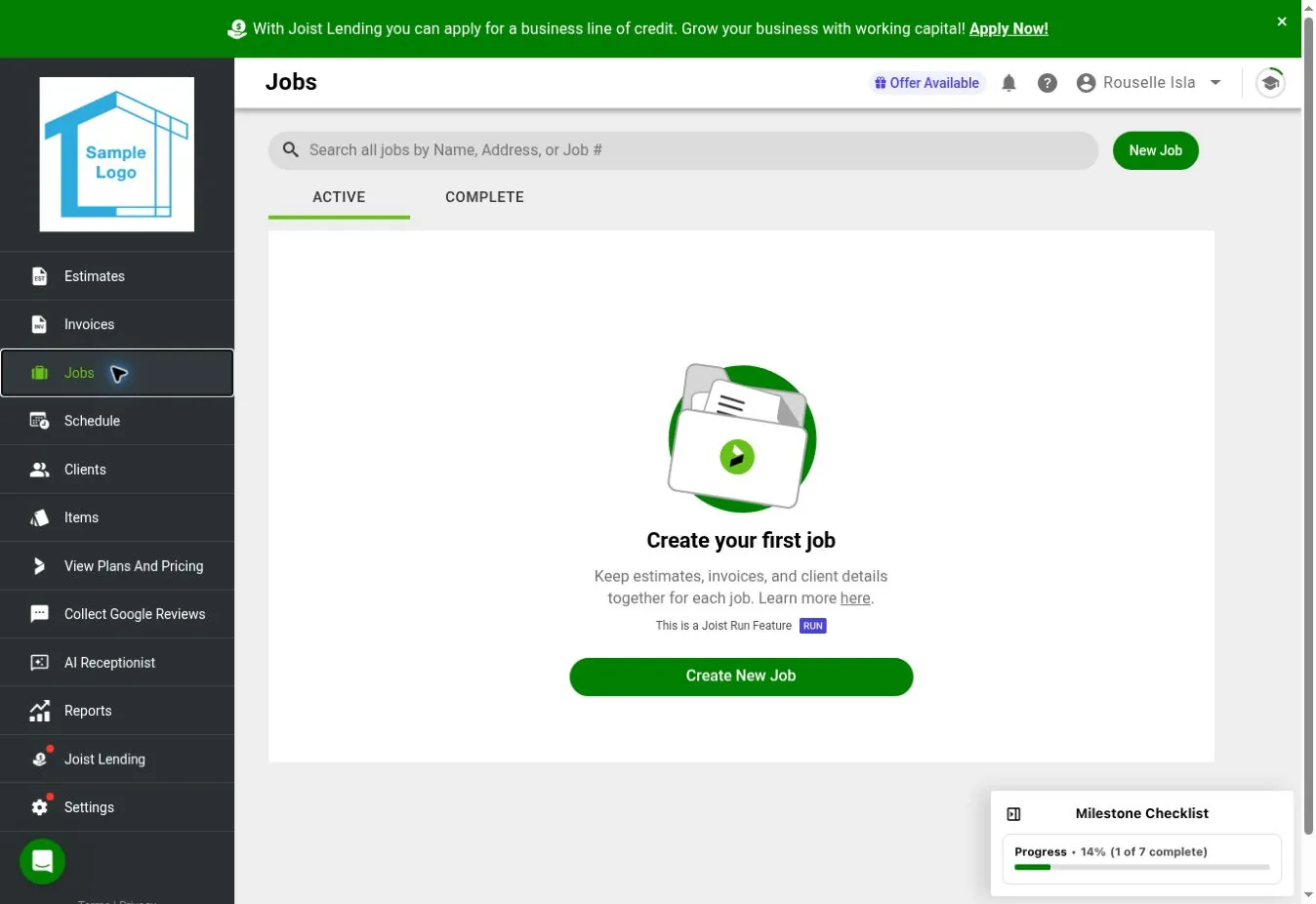Click the Schedule calendar icon in sidebar
Screen dimensions: 1316x904
[x=39, y=421]
